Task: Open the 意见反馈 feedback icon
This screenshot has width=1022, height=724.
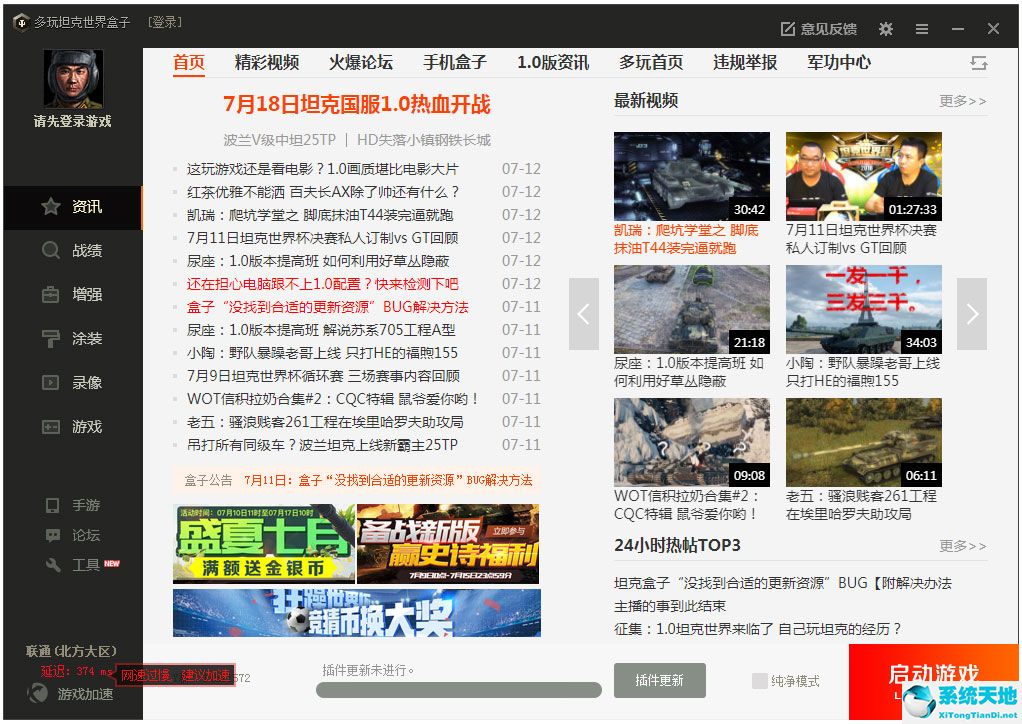Action: [x=787, y=29]
